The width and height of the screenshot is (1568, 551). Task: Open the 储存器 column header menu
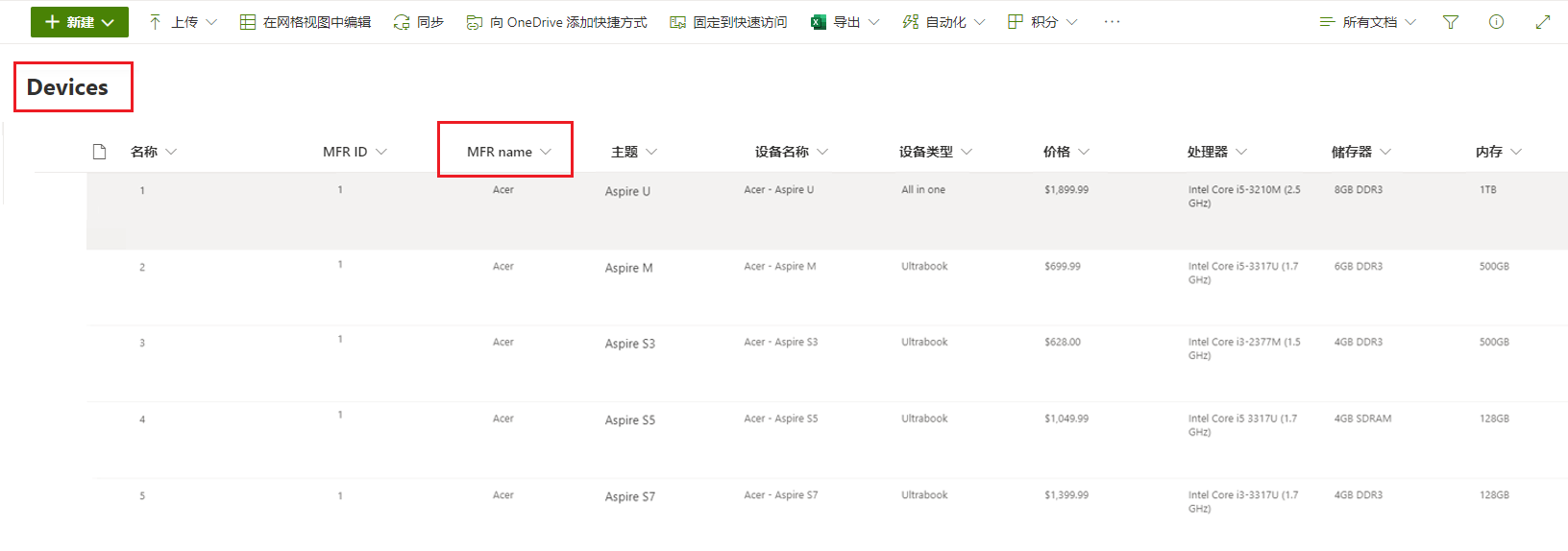tap(1361, 152)
